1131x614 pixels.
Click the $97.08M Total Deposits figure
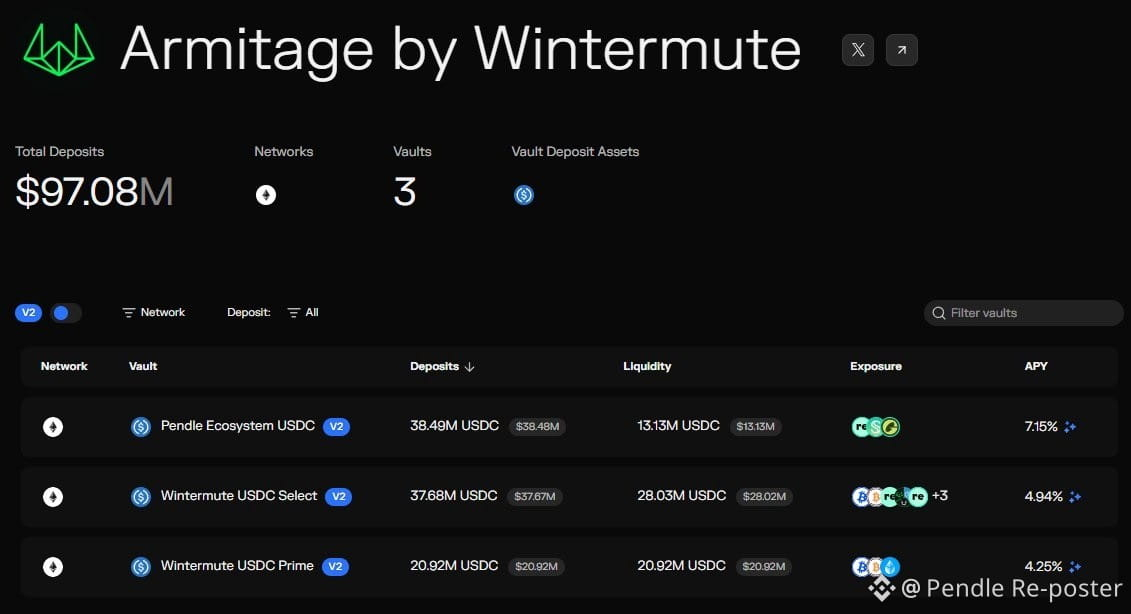pyautogui.click(x=94, y=192)
